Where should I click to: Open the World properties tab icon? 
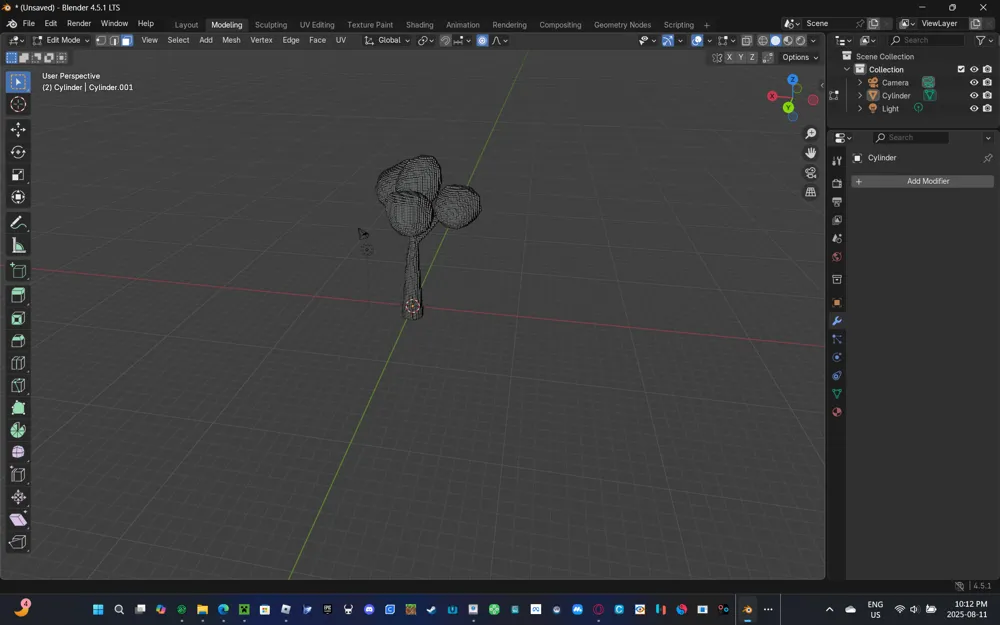(x=837, y=257)
